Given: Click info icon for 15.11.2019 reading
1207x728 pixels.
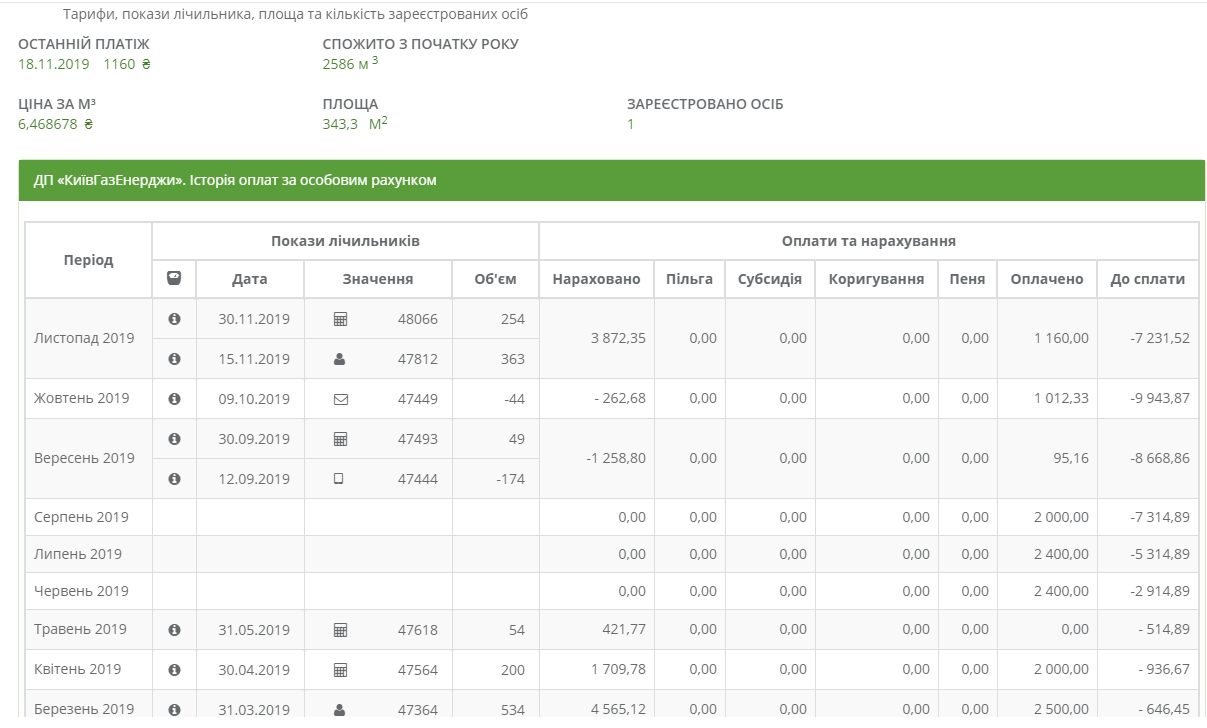Looking at the screenshot, I should 174,359.
